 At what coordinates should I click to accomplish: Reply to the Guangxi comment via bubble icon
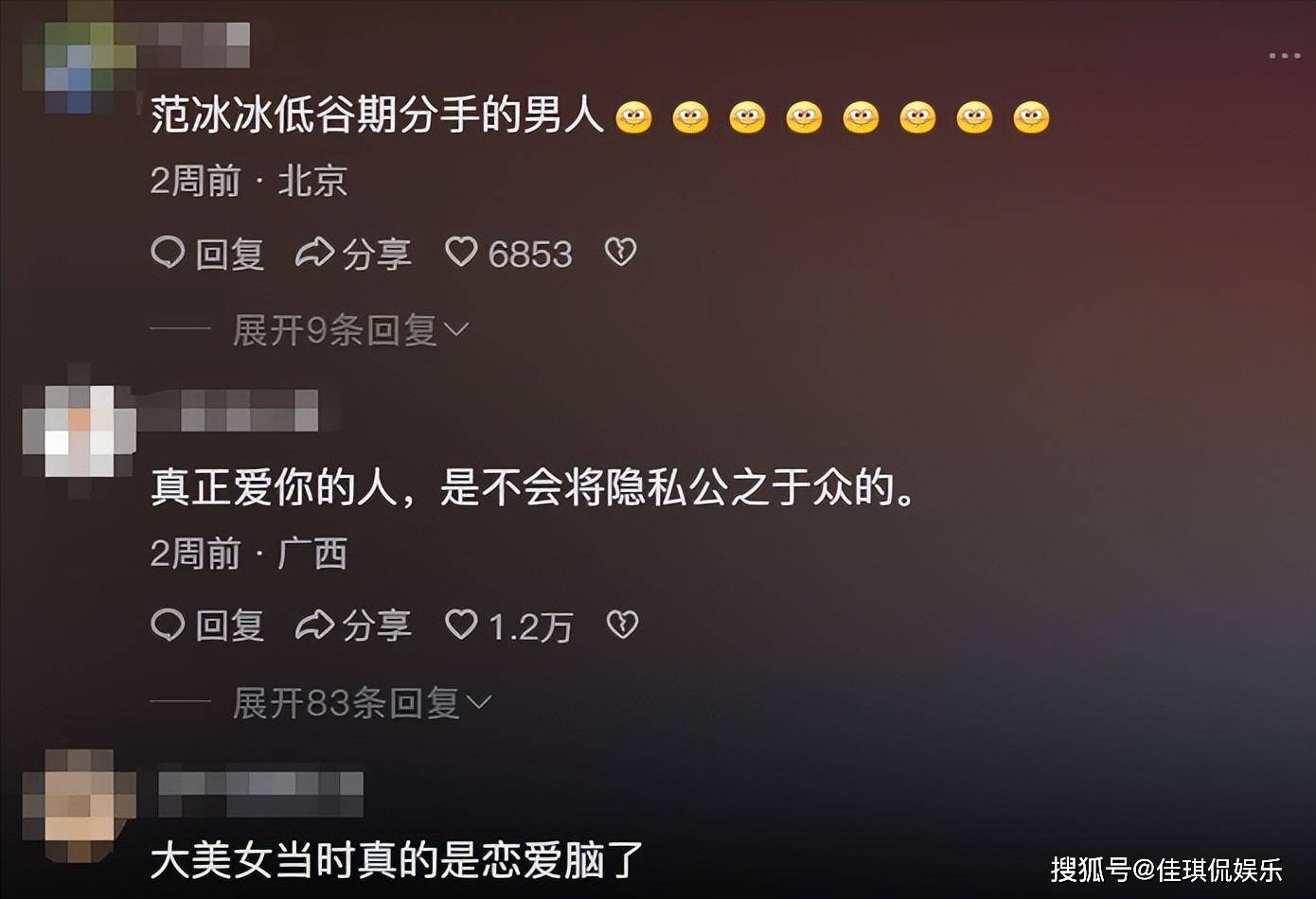point(168,625)
